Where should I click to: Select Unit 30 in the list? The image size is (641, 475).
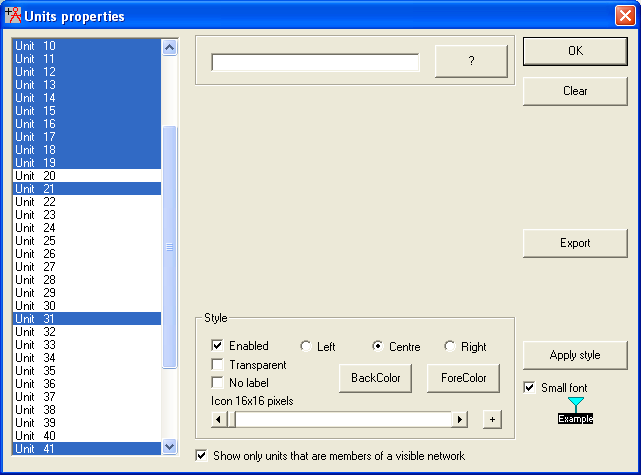point(87,306)
